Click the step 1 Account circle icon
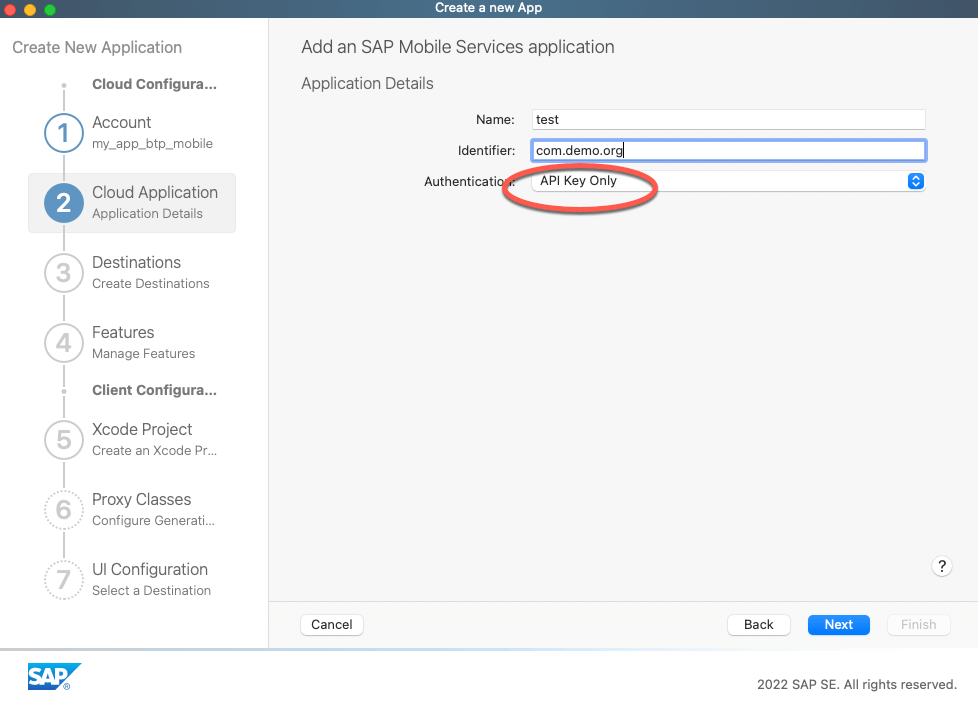 64,133
